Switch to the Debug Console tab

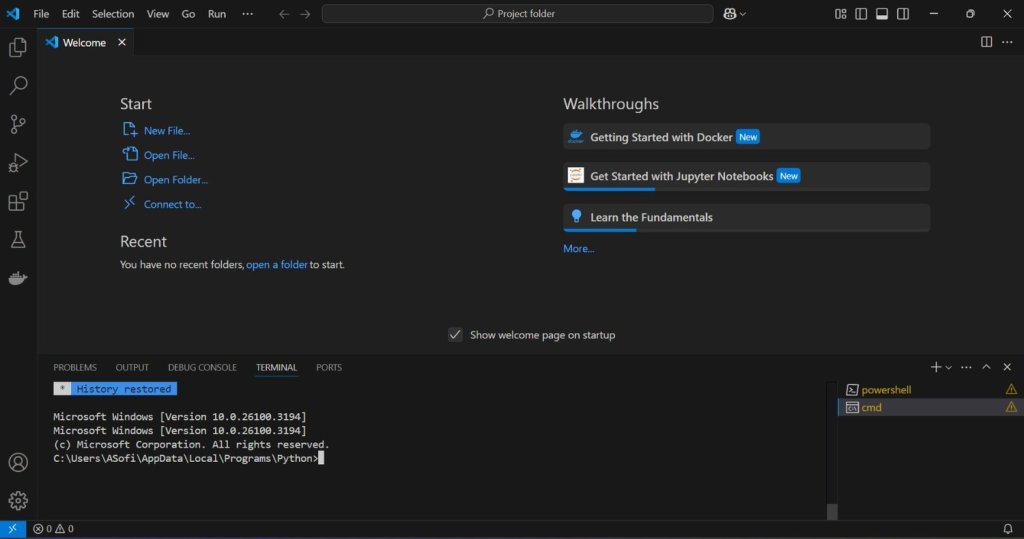click(202, 367)
